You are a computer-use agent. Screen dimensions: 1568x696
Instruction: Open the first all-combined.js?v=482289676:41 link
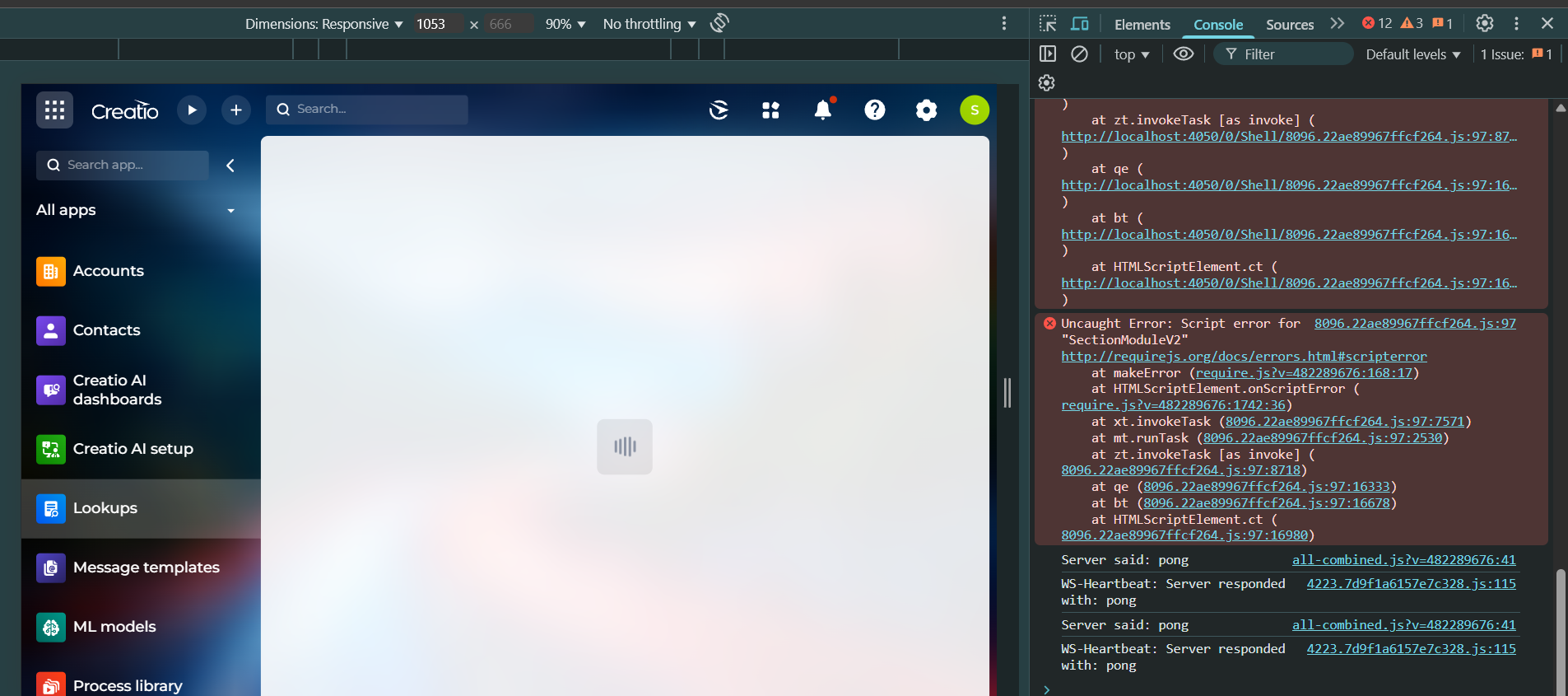(x=1403, y=560)
